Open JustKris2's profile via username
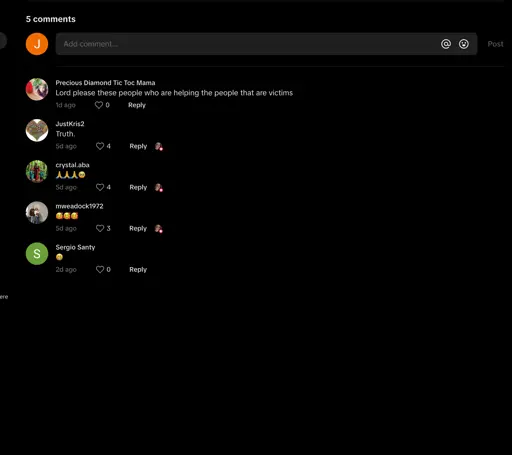This screenshot has height=455, width=512. 70,124
